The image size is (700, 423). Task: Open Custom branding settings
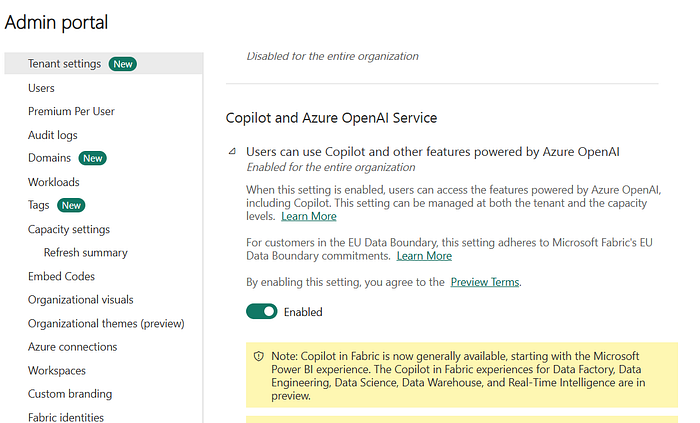70,394
